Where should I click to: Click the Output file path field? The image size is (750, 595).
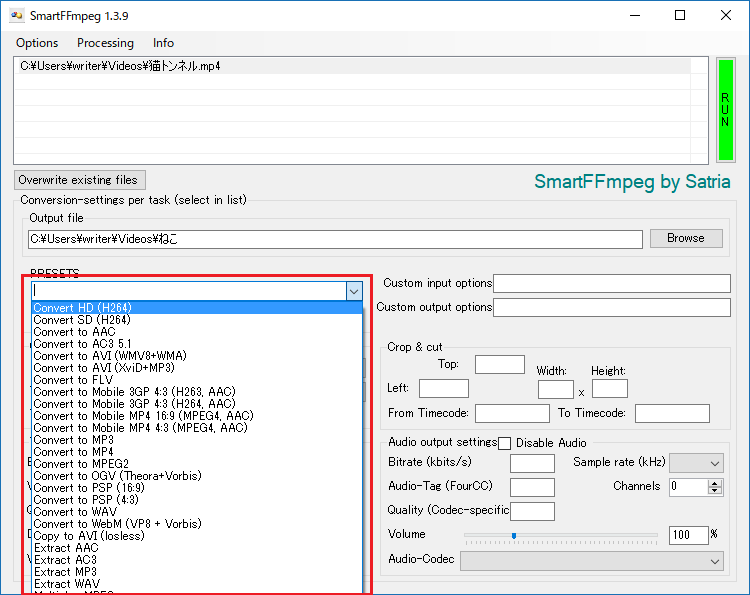[335, 239]
